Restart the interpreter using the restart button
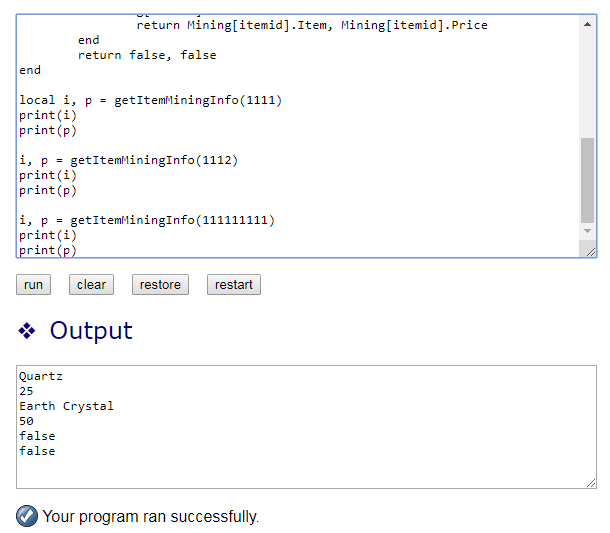This screenshot has width=610, height=533. click(234, 284)
